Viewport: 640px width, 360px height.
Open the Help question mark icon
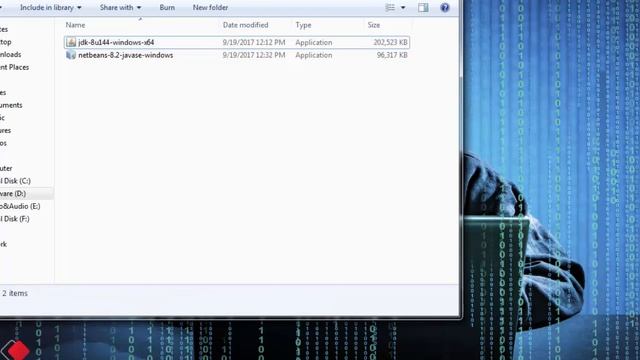pos(444,7)
